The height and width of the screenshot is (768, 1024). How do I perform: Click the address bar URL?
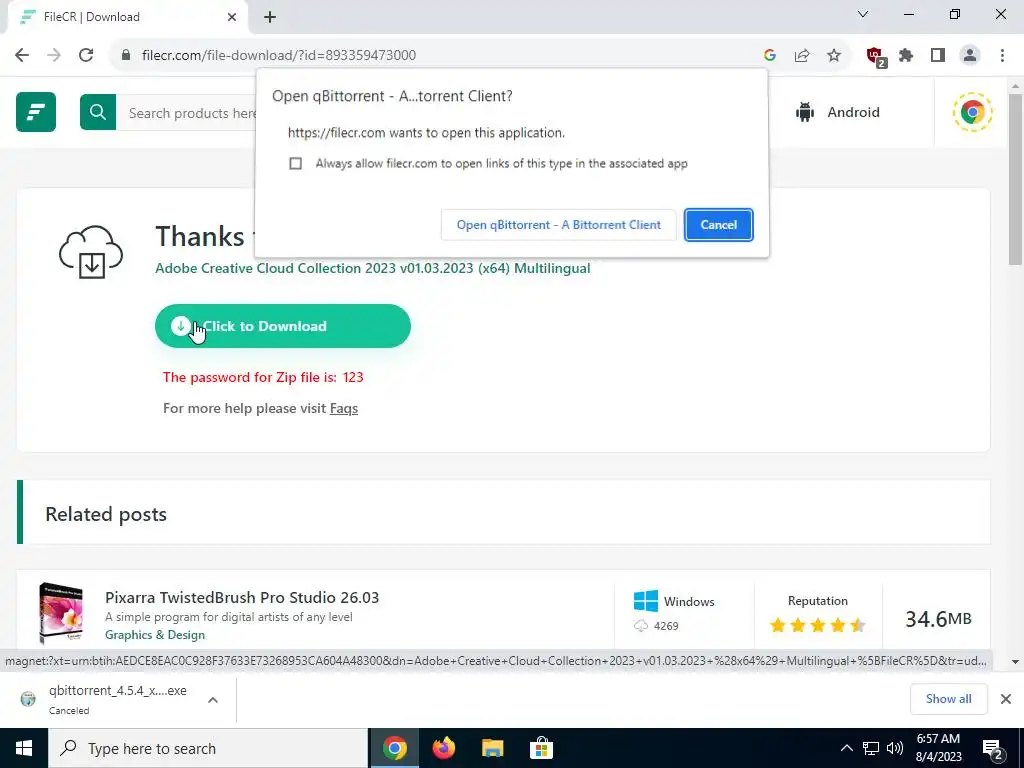point(279,55)
